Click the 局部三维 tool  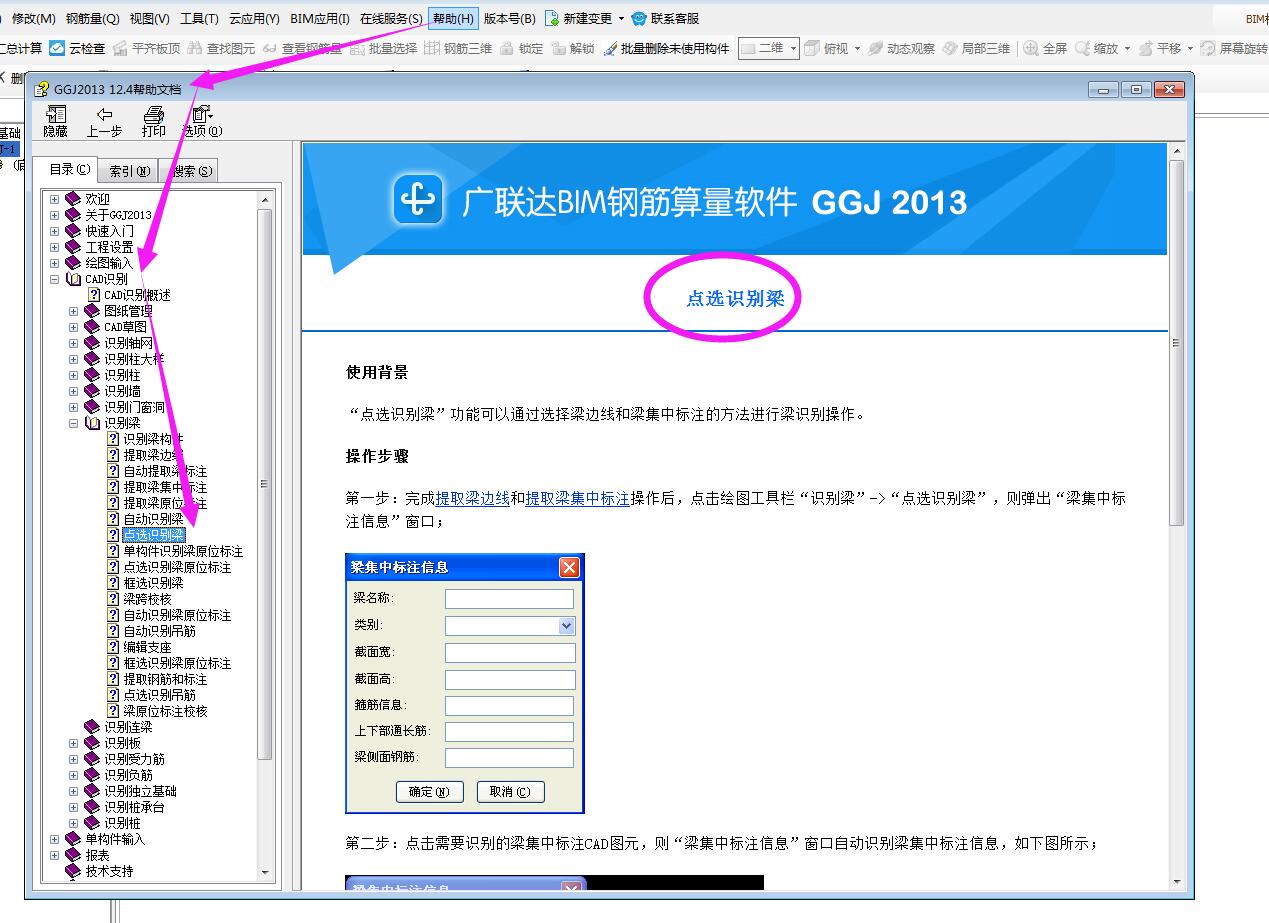[976, 48]
